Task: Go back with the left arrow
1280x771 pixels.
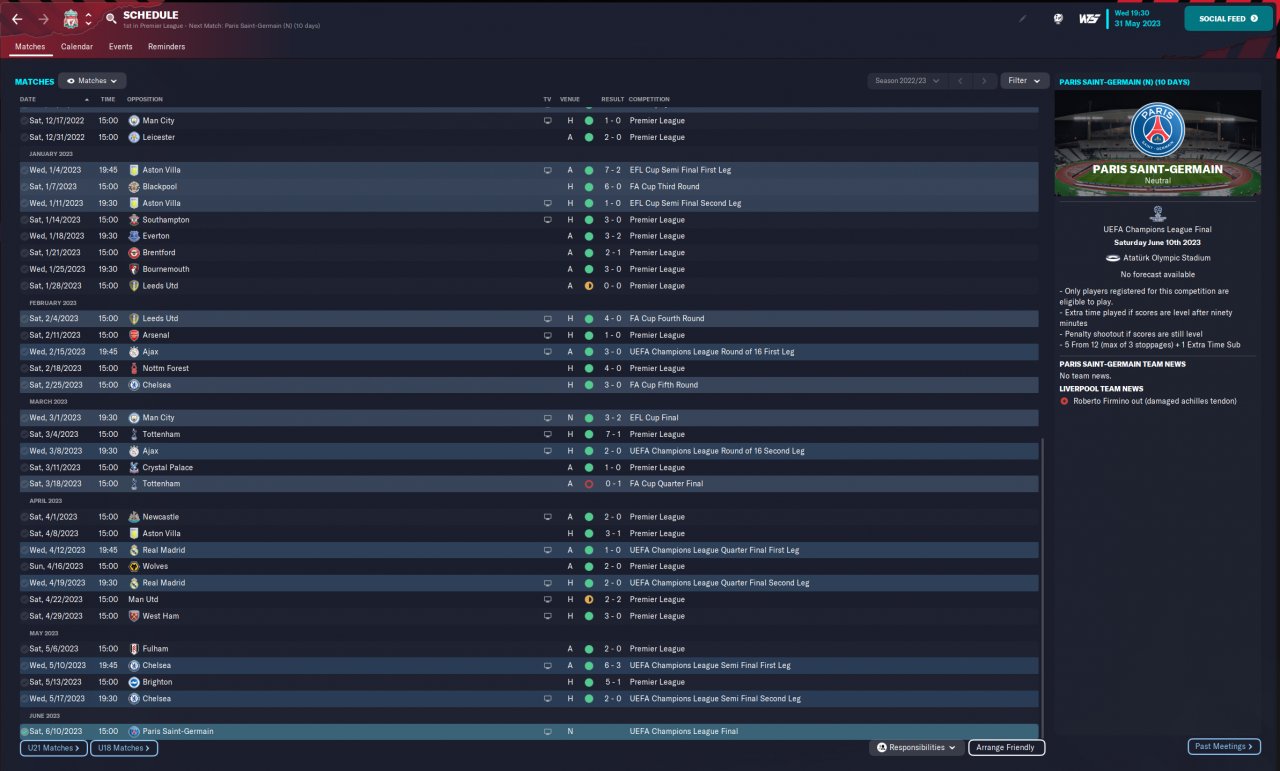Action: [x=17, y=19]
